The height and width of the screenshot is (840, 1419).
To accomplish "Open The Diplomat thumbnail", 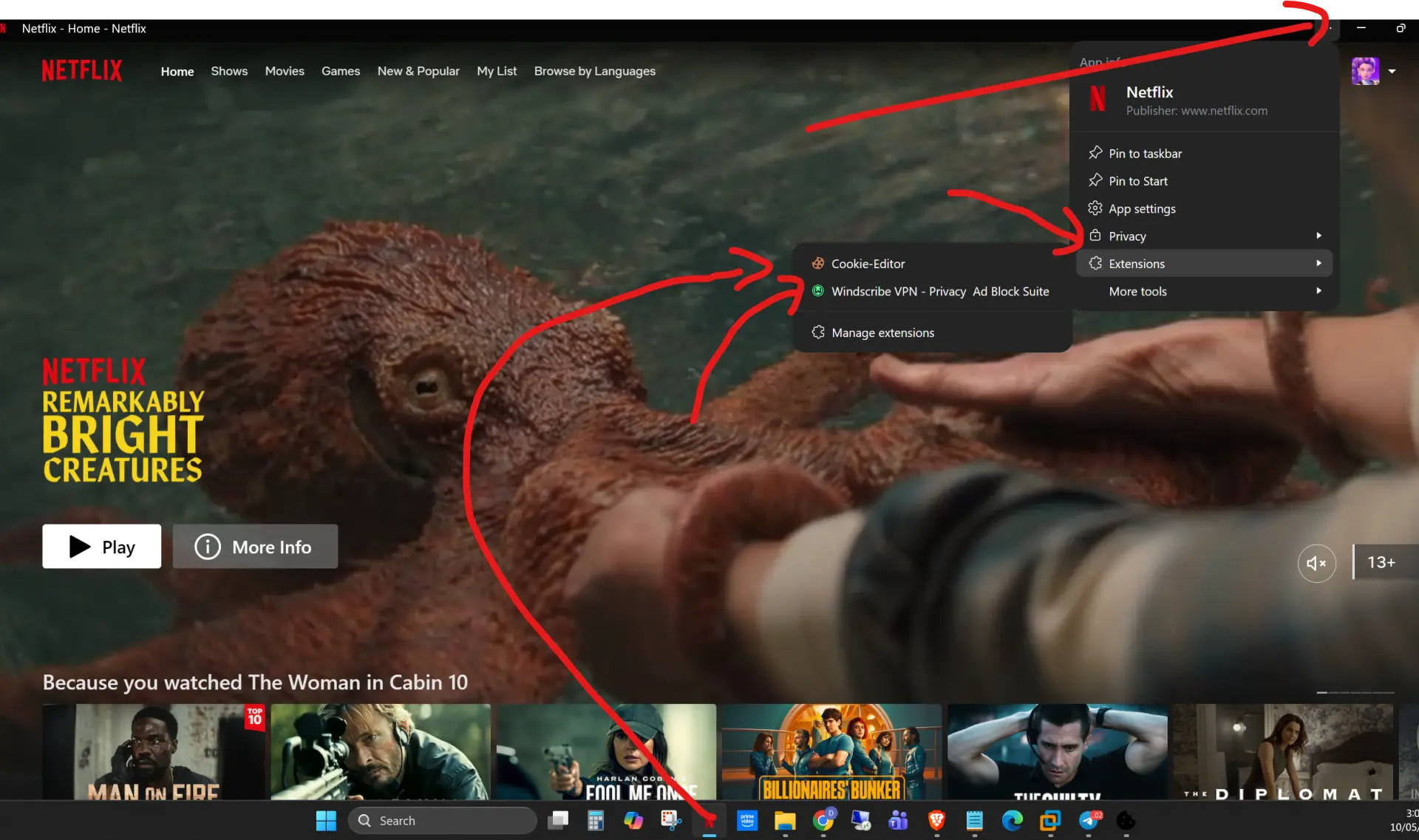I will click(1283, 752).
